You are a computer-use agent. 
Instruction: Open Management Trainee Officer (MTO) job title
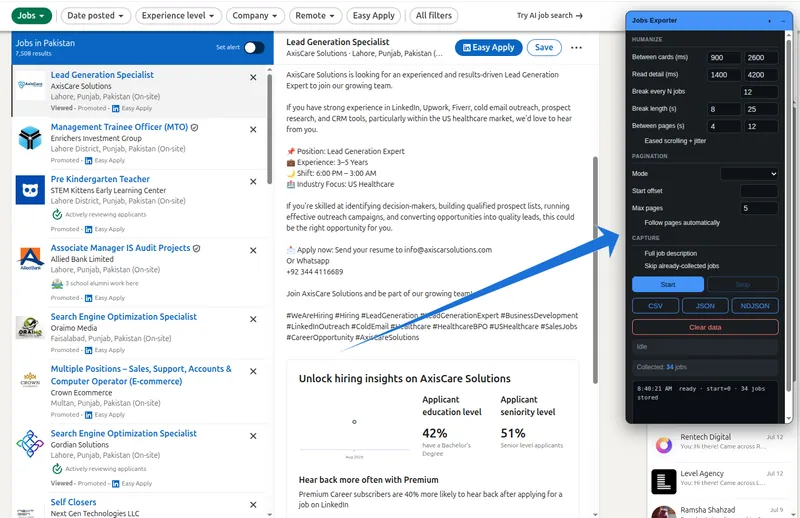[119, 127]
